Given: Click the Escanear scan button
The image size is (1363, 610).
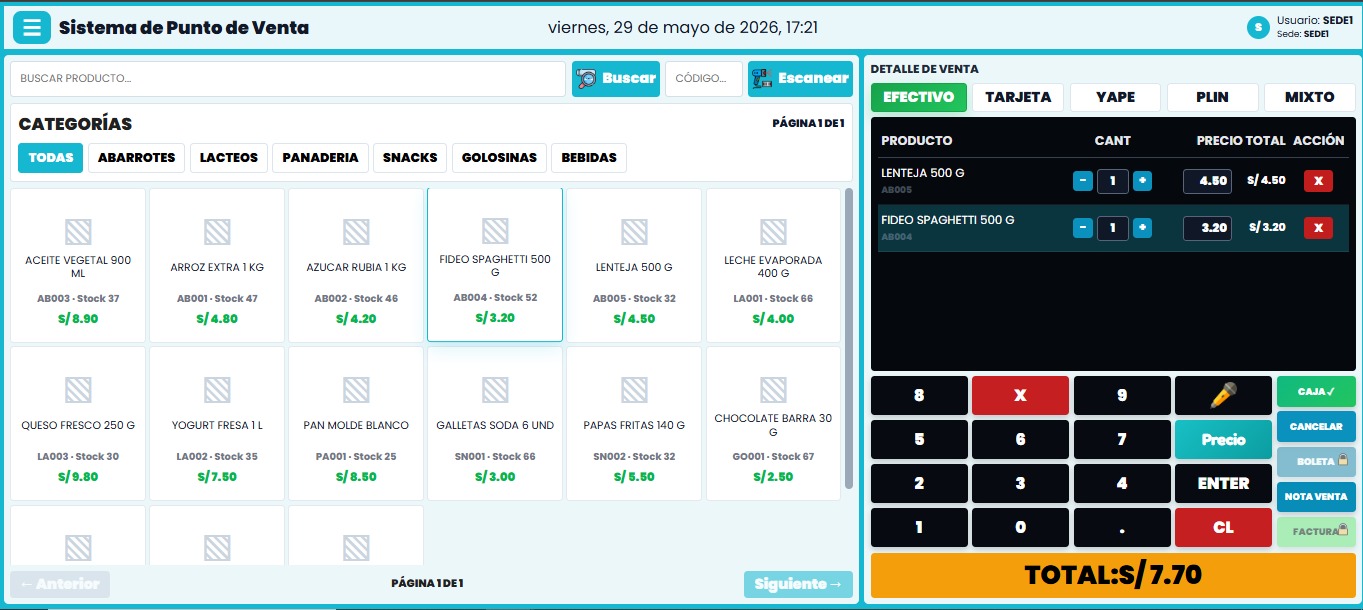Looking at the screenshot, I should click(x=800, y=79).
